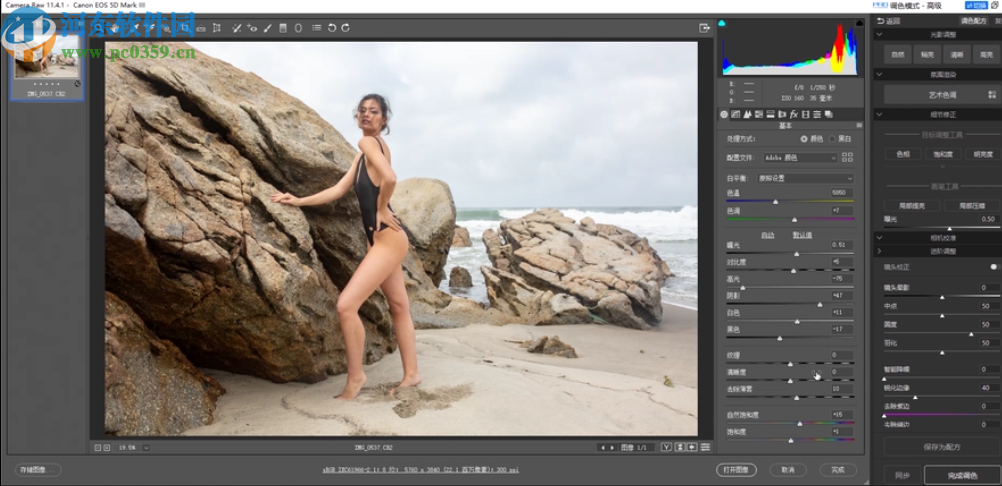This screenshot has width=1002, height=486.
Task: Click the rotate clockwise icon in top toolbar
Action: (x=346, y=28)
